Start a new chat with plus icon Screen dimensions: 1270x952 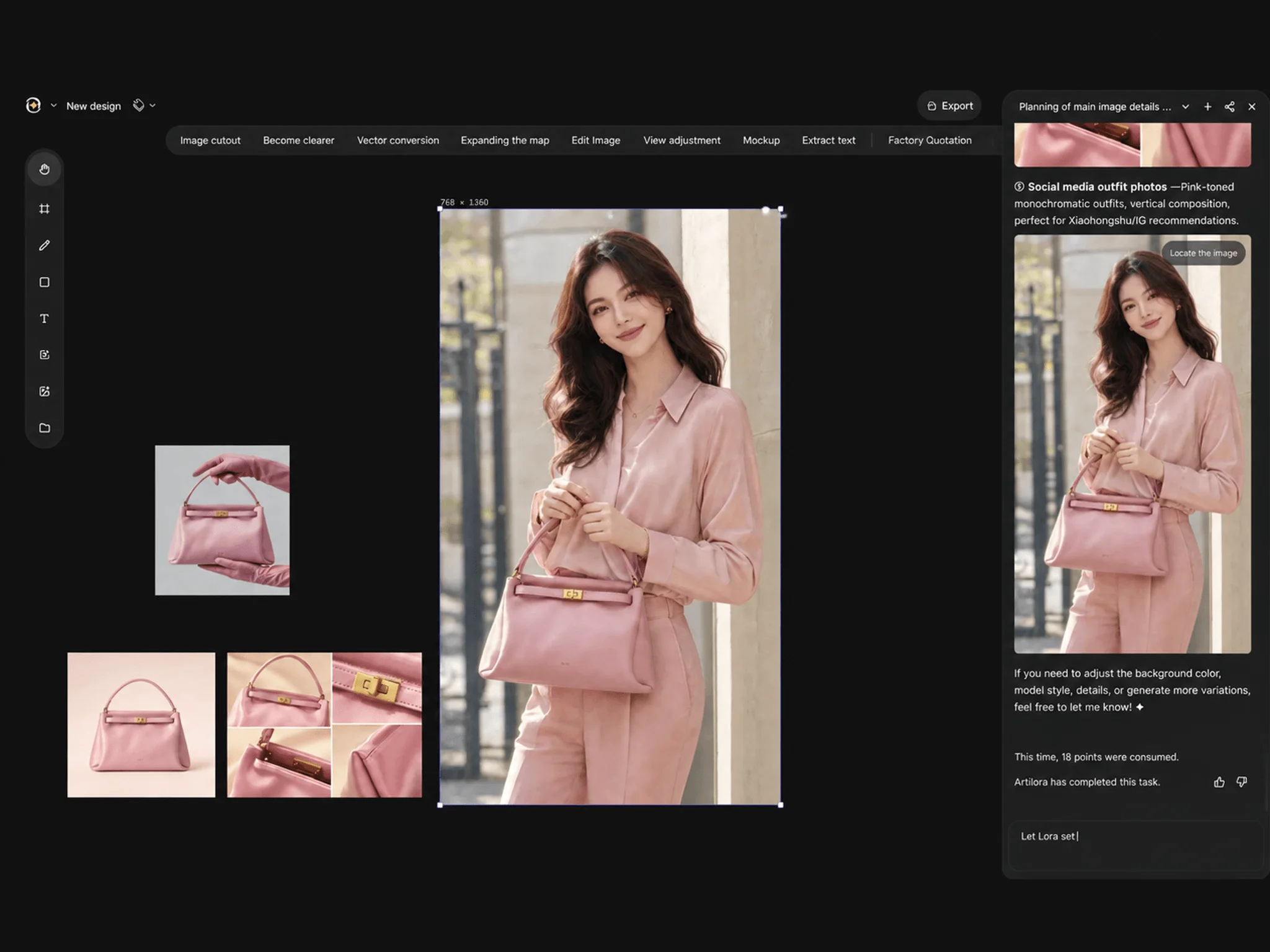1207,107
